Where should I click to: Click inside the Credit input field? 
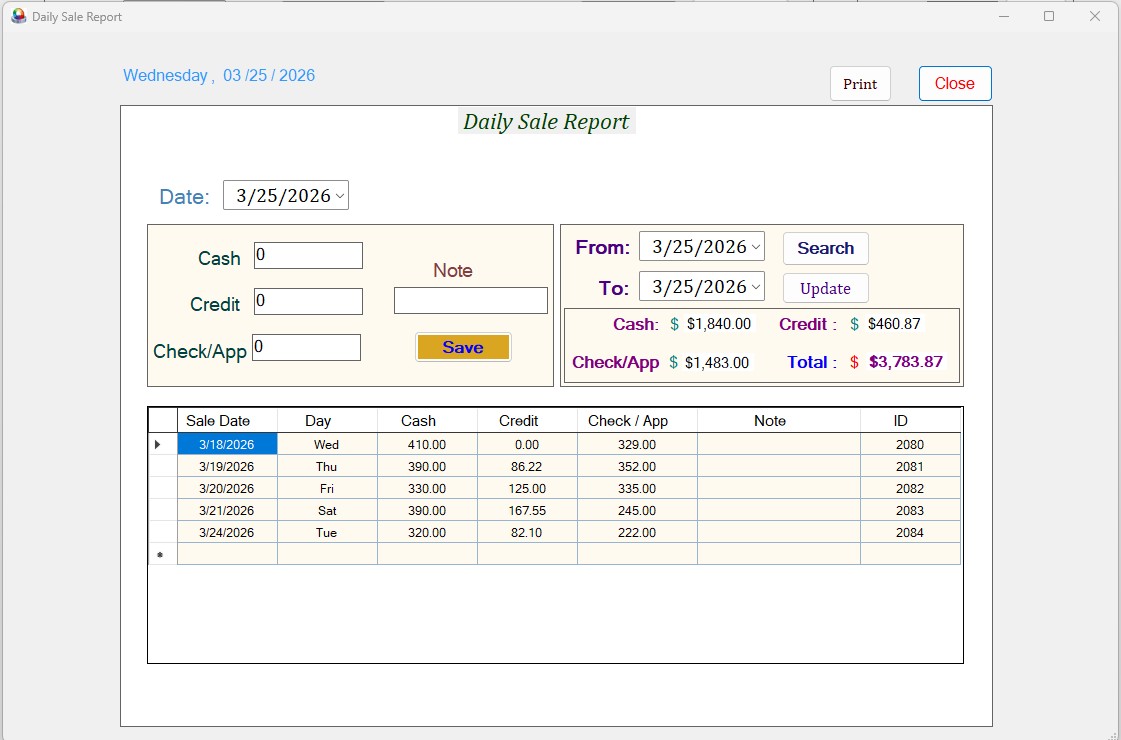308,301
